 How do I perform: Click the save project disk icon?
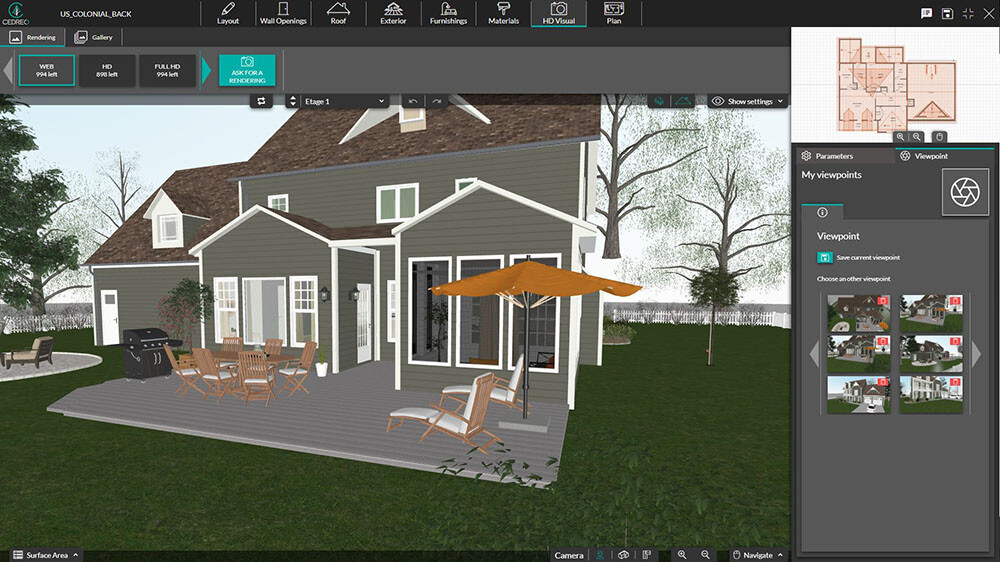947,13
